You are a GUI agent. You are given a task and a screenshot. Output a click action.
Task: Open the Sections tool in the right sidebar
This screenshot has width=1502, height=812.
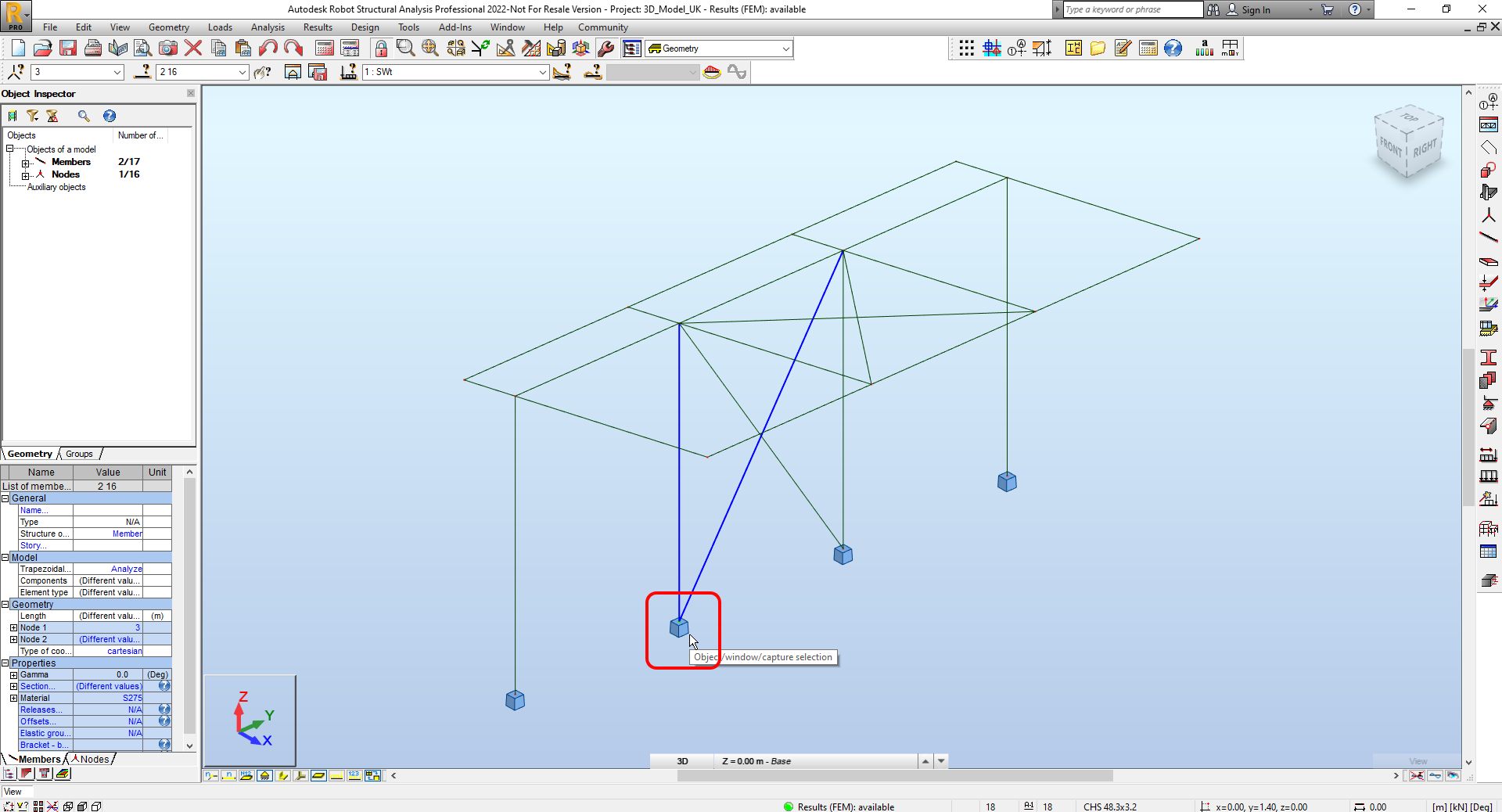pyautogui.click(x=1489, y=358)
